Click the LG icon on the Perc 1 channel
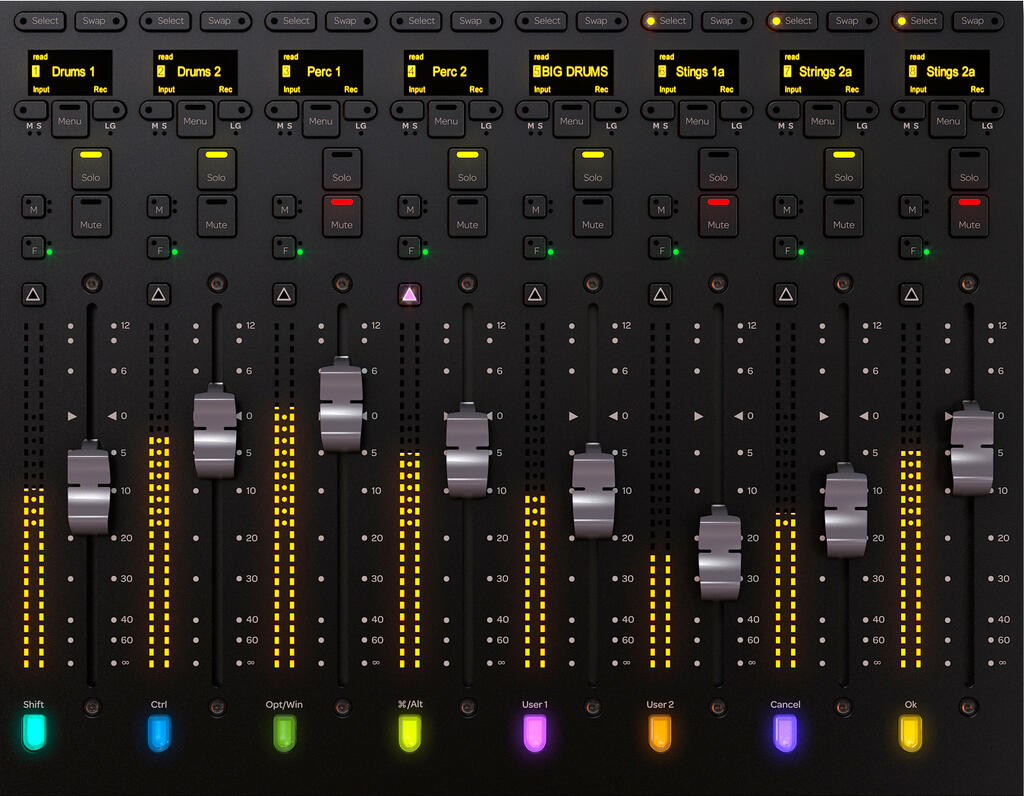Screen dimensions: 1024x796 coord(361,127)
